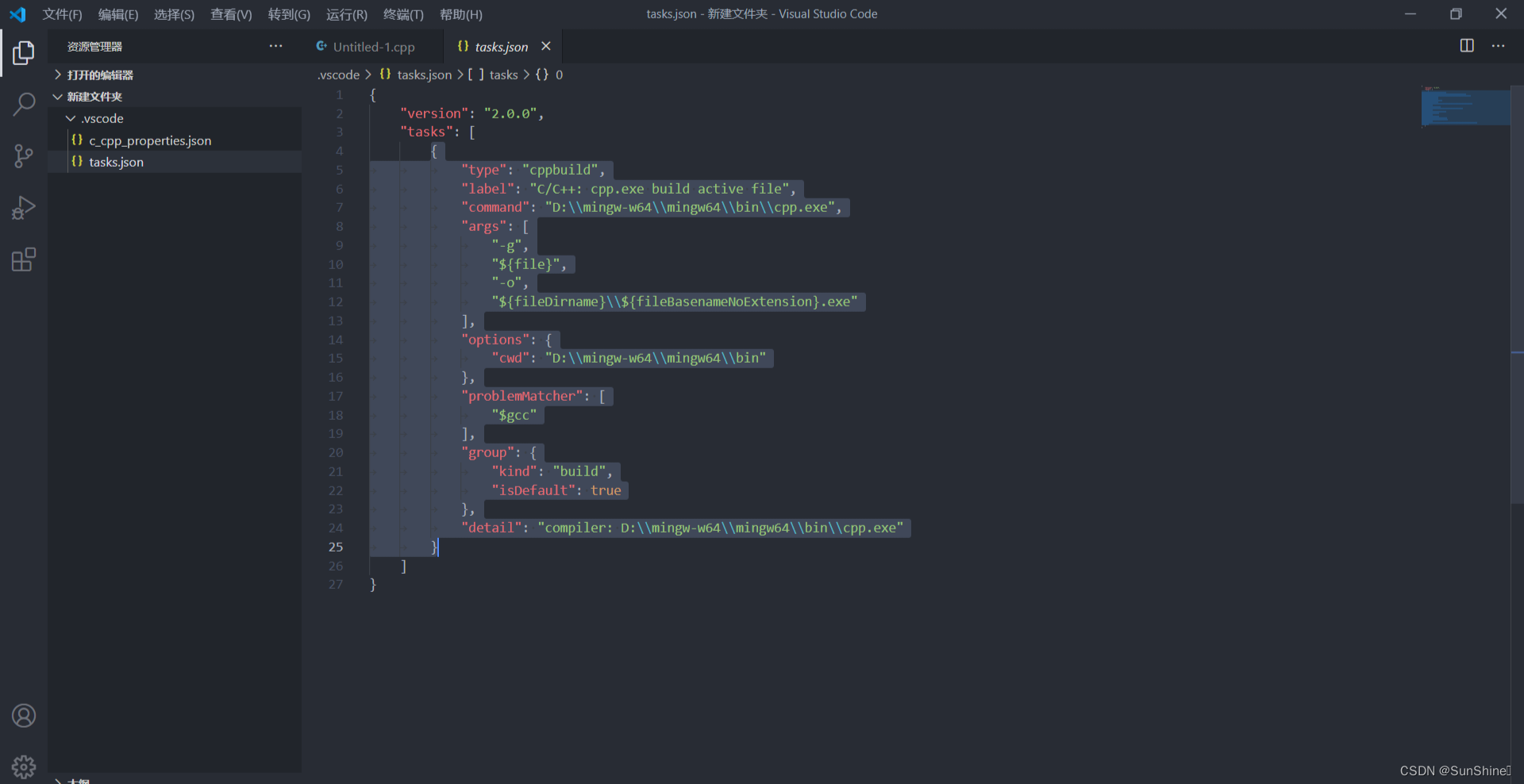Open Explorer panel More Actions ellipsis

tap(275, 46)
